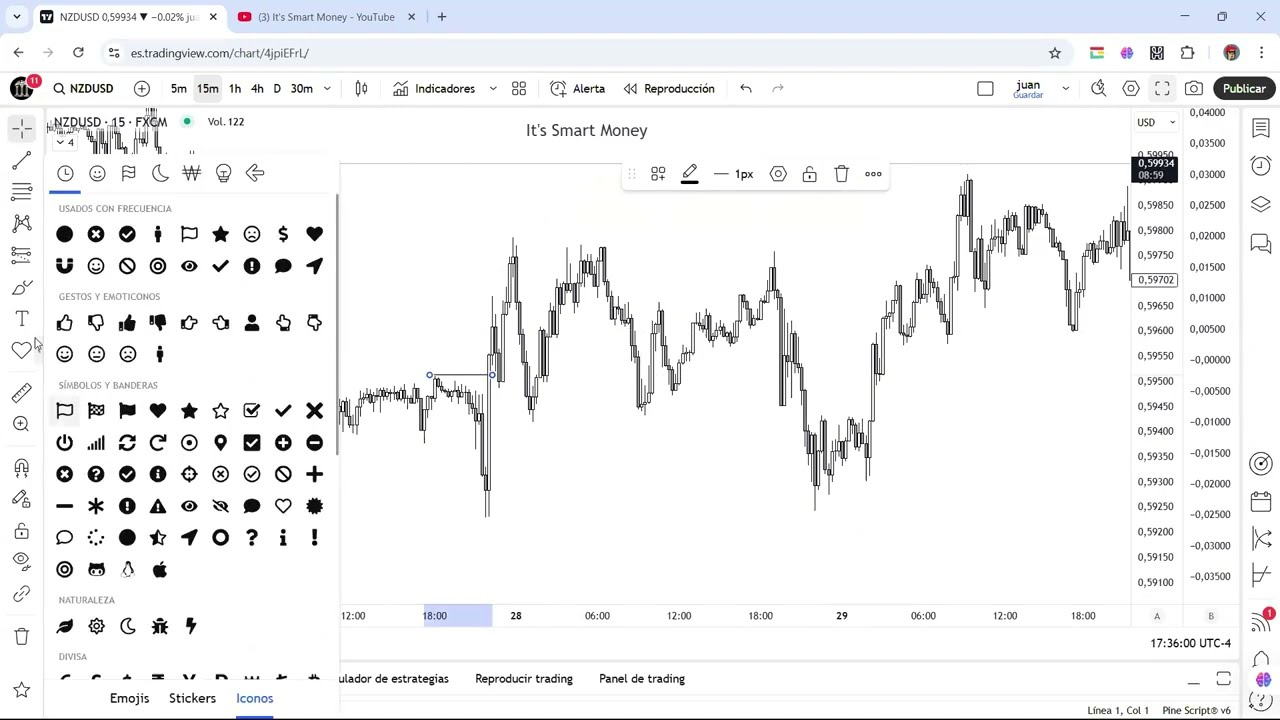This screenshot has width=1280, height=720.
Task: Toggle lock all drawings
Action: tap(21, 531)
